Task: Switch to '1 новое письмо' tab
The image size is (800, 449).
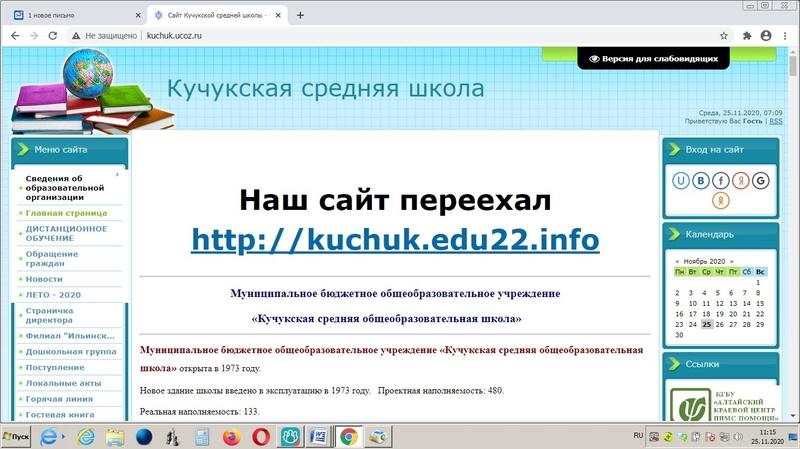Action: [70, 15]
